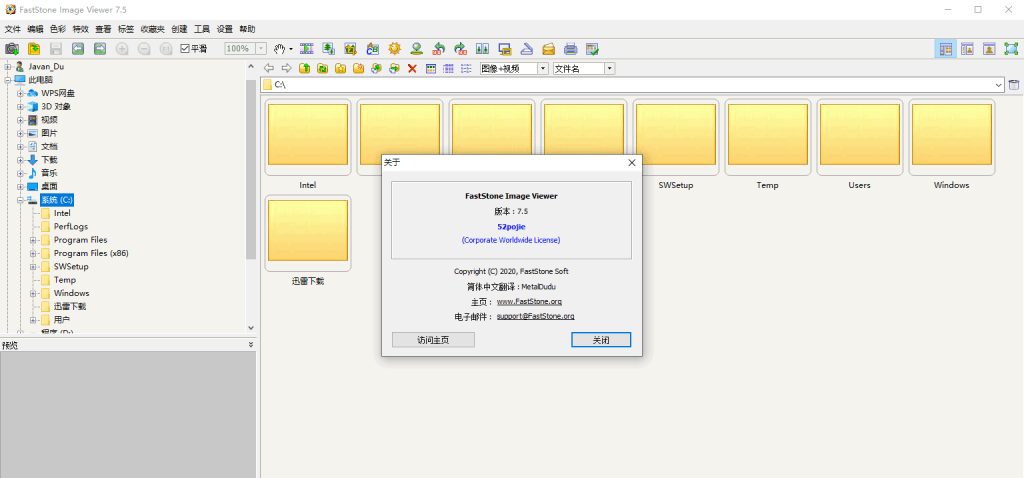Select Program Files (x86) in folder tree
The height and width of the screenshot is (478, 1024).
coord(91,253)
